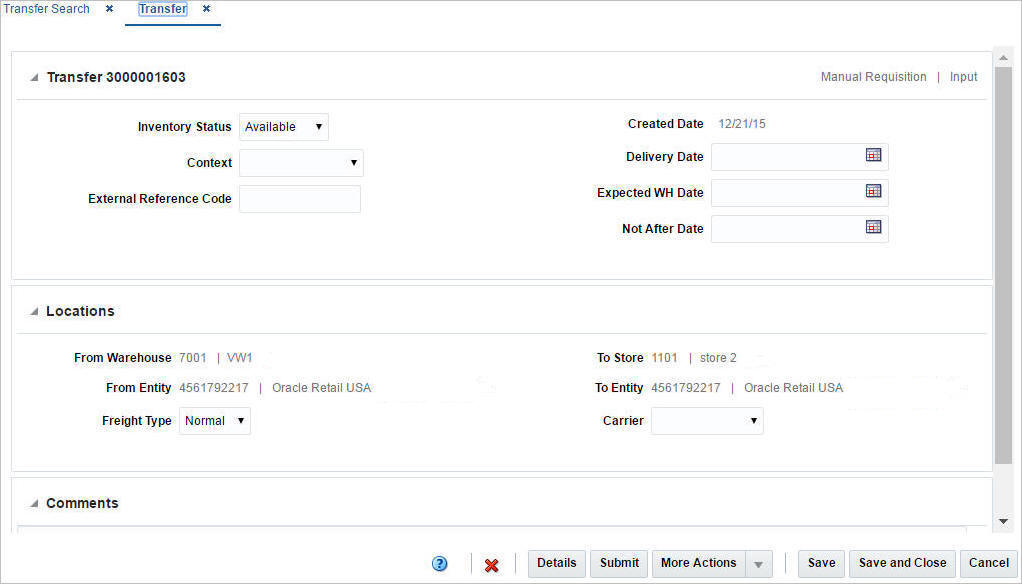The width and height of the screenshot is (1022, 584).
Task: Switch to the Transfer Search tab
Action: [46, 8]
